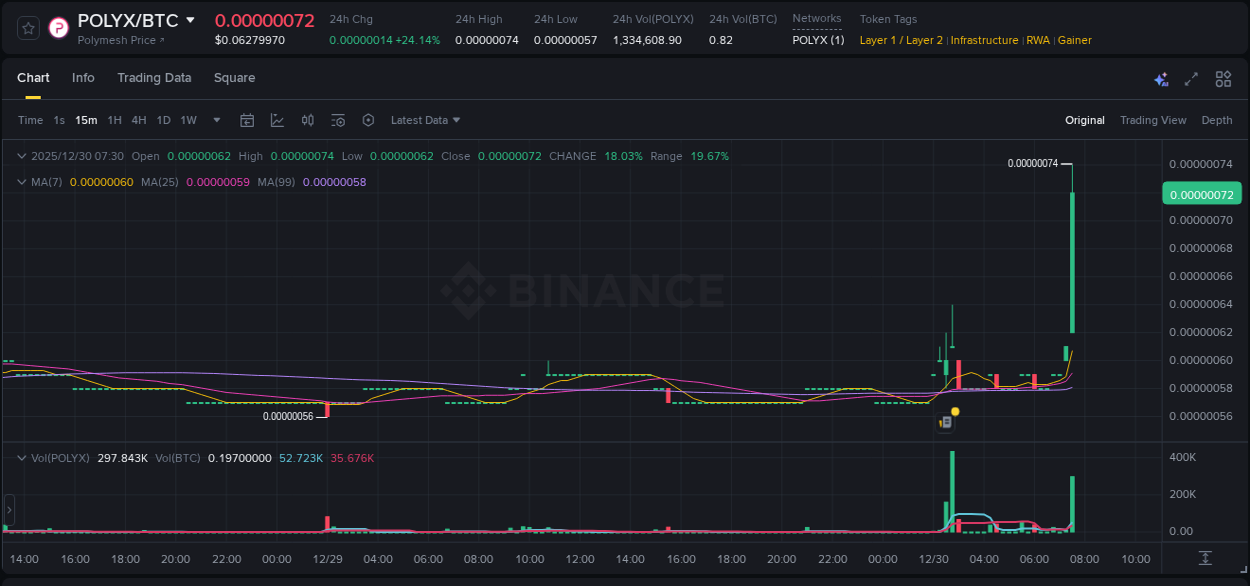Switch chart mode to Trading View
Screen dimensions: 1250x586
[1152, 120]
